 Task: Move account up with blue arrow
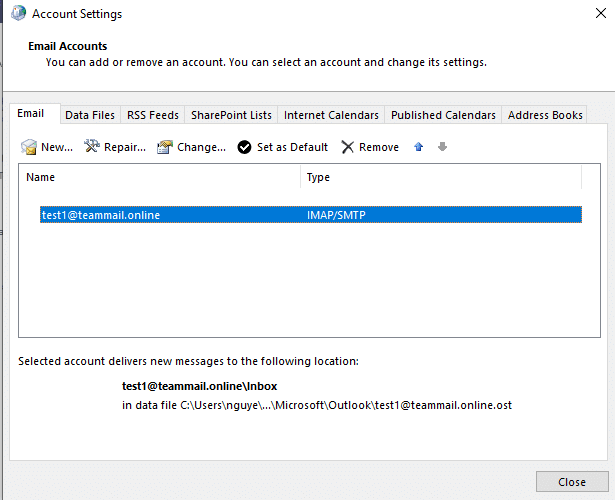click(418, 147)
